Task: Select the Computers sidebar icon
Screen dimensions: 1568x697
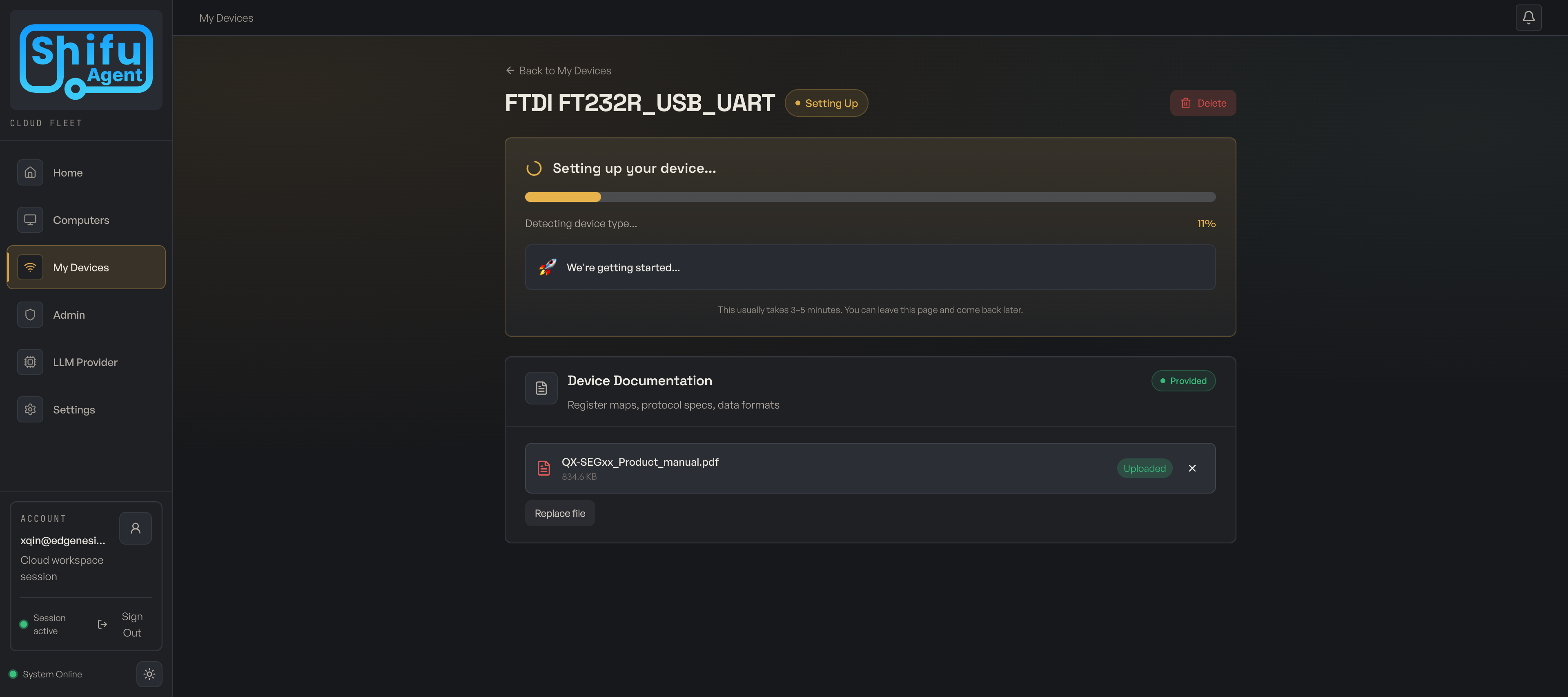Action: tap(30, 220)
